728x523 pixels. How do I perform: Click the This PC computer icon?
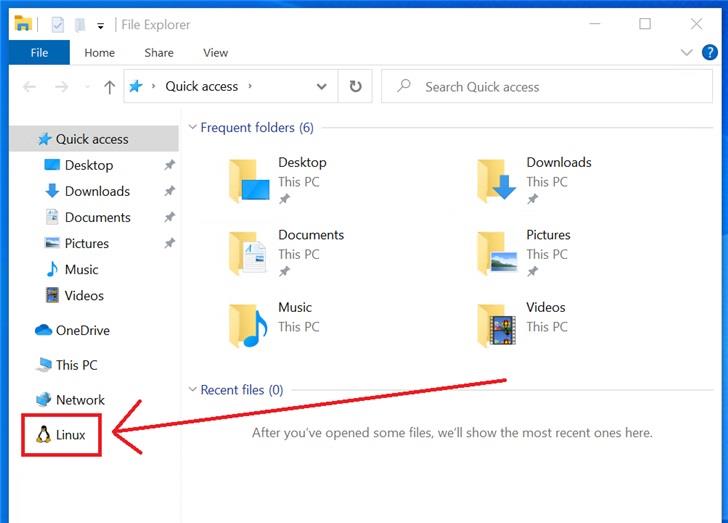tap(44, 365)
